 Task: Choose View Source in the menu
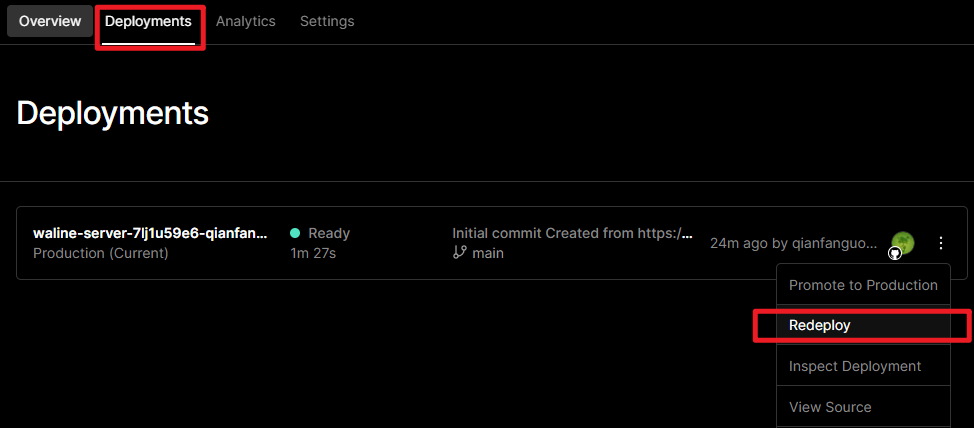click(830, 407)
